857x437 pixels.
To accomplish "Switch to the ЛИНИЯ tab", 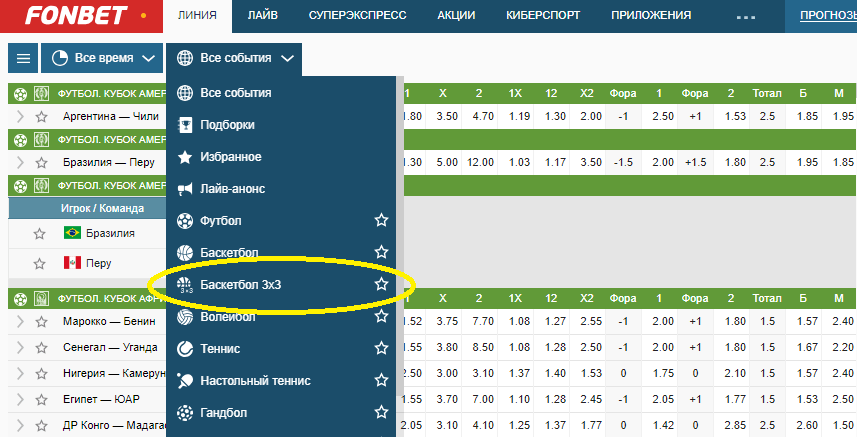I will [197, 16].
